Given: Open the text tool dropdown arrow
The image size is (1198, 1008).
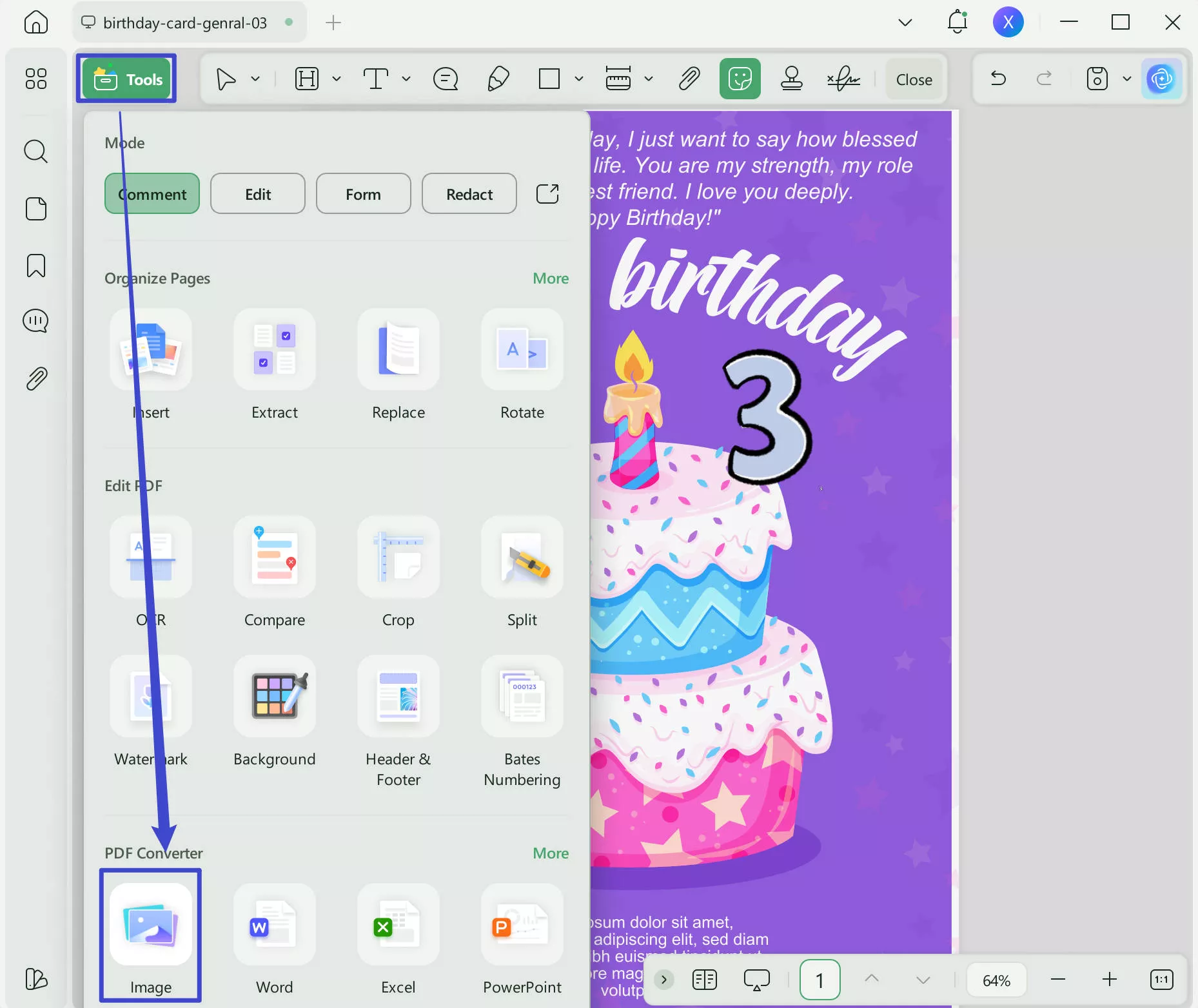Looking at the screenshot, I should pyautogui.click(x=406, y=79).
